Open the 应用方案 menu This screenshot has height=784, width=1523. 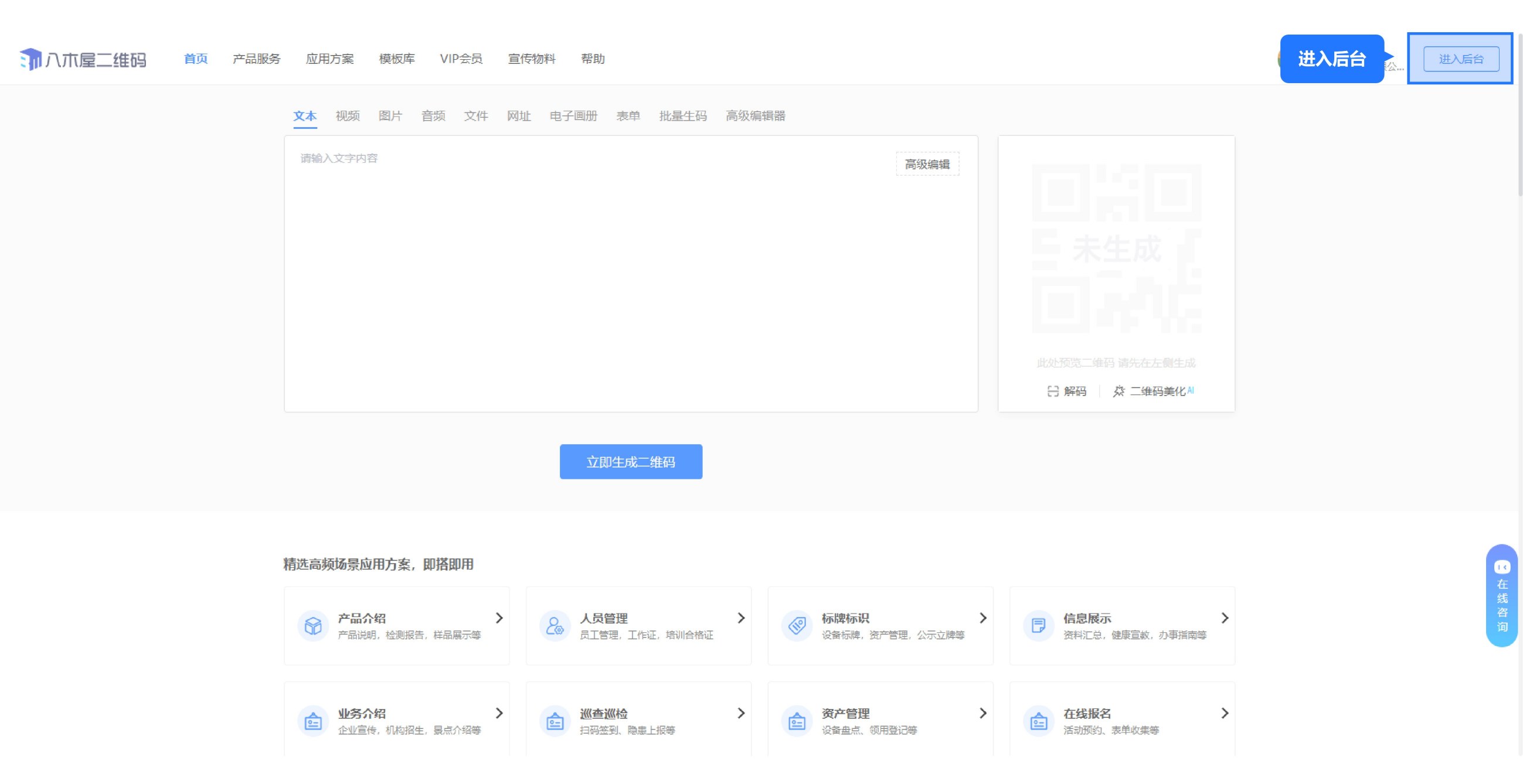tap(329, 59)
